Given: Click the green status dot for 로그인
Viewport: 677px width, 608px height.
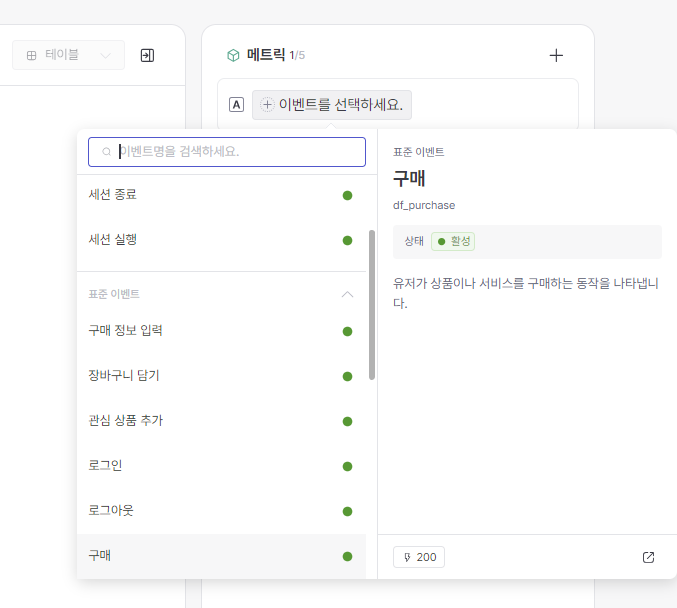Looking at the screenshot, I should 347,466.
